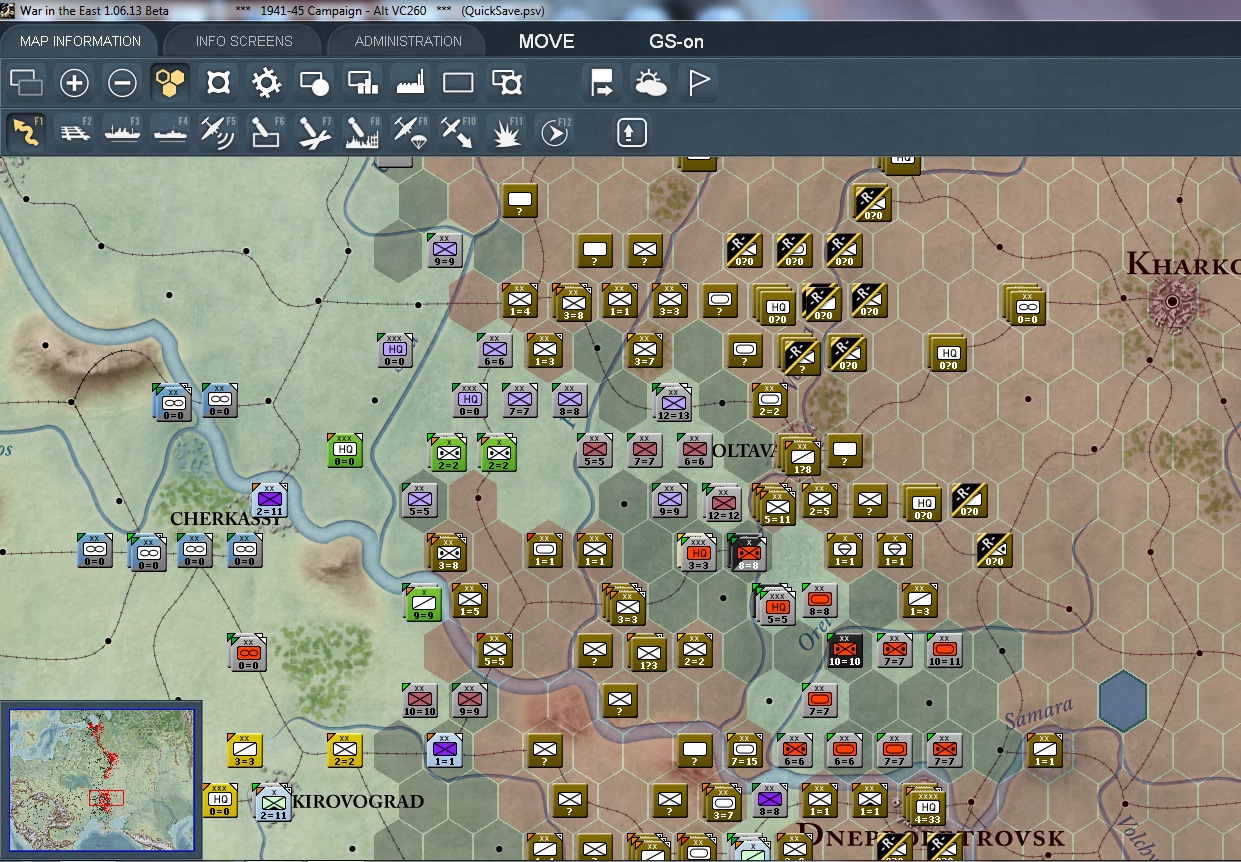Viewport: 1241px width, 862px height.
Task: Click the outlined pennant flag icon
Action: tap(699, 83)
